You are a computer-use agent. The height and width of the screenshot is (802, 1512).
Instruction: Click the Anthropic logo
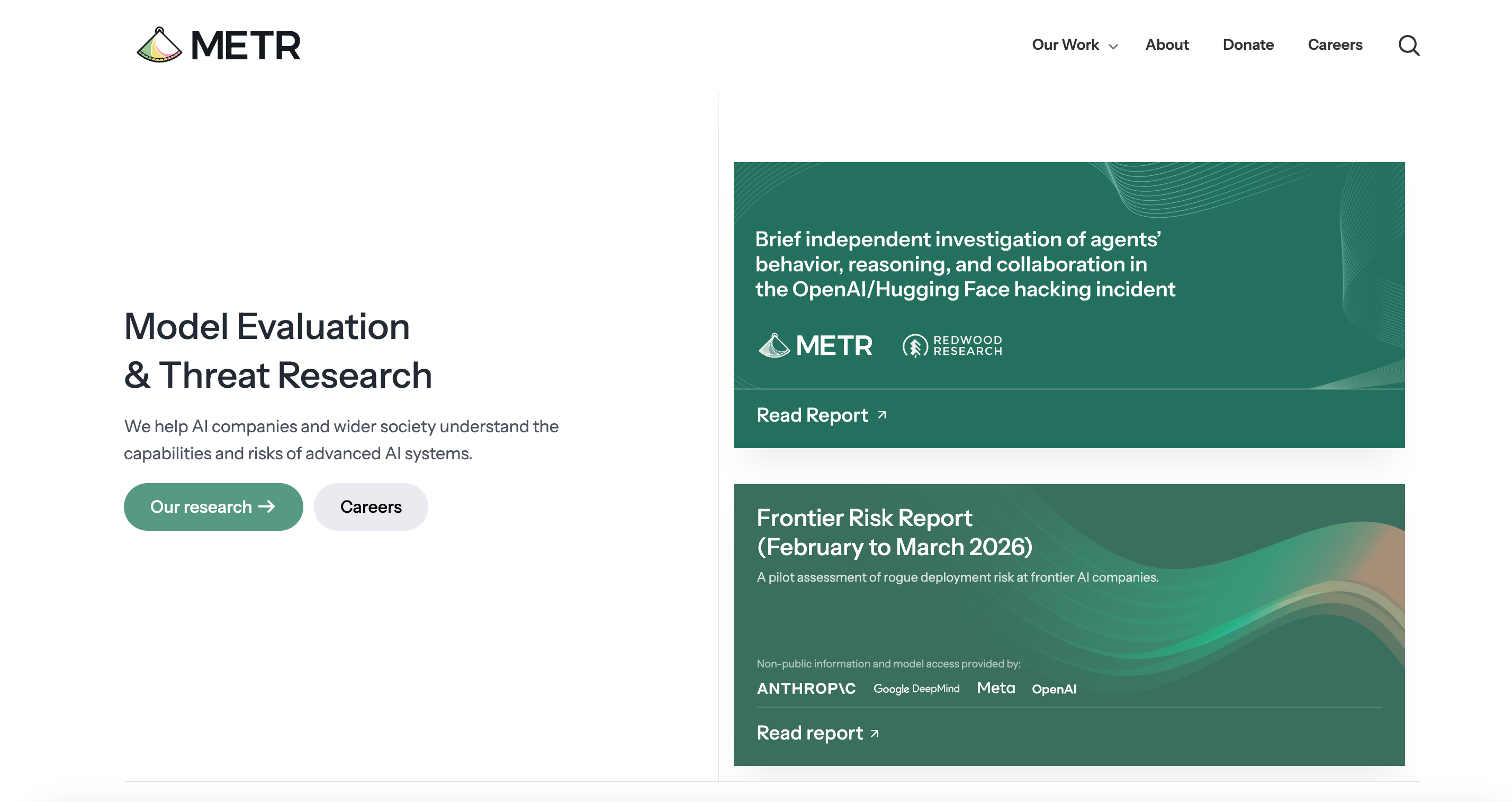click(x=806, y=688)
